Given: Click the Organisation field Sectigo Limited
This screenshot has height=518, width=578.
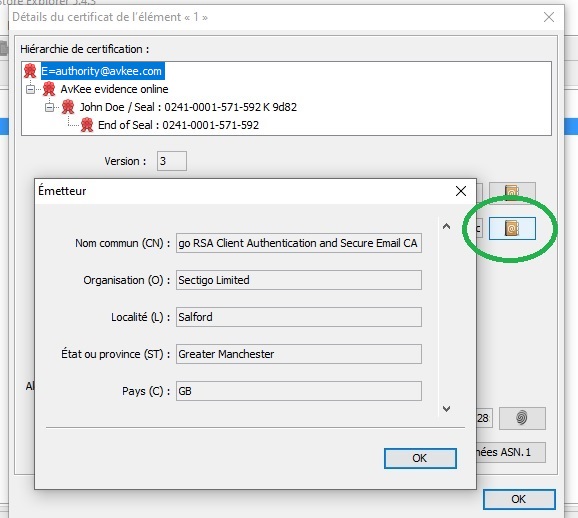Looking at the screenshot, I should click(x=299, y=280).
